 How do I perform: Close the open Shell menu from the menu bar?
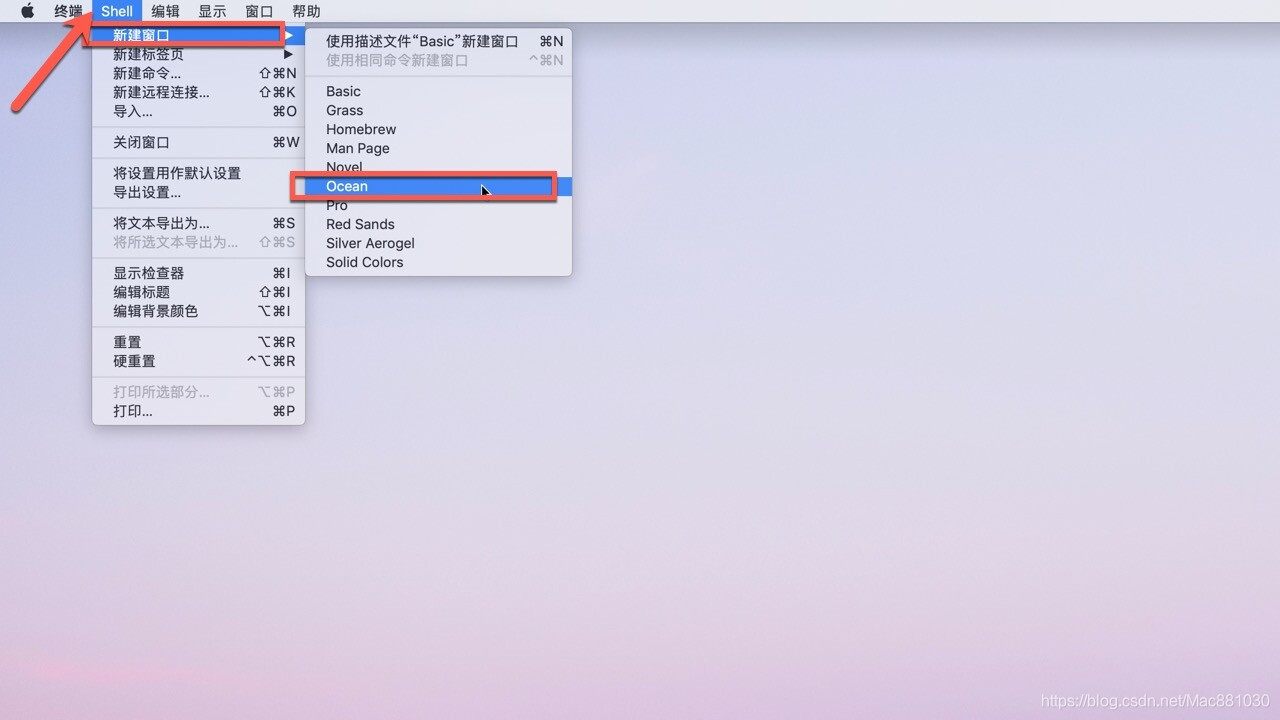[117, 11]
